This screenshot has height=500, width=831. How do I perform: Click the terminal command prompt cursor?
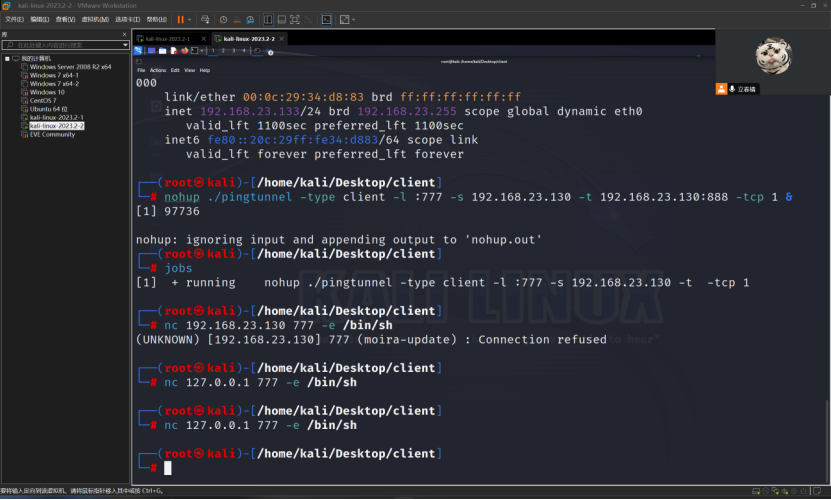click(167, 468)
